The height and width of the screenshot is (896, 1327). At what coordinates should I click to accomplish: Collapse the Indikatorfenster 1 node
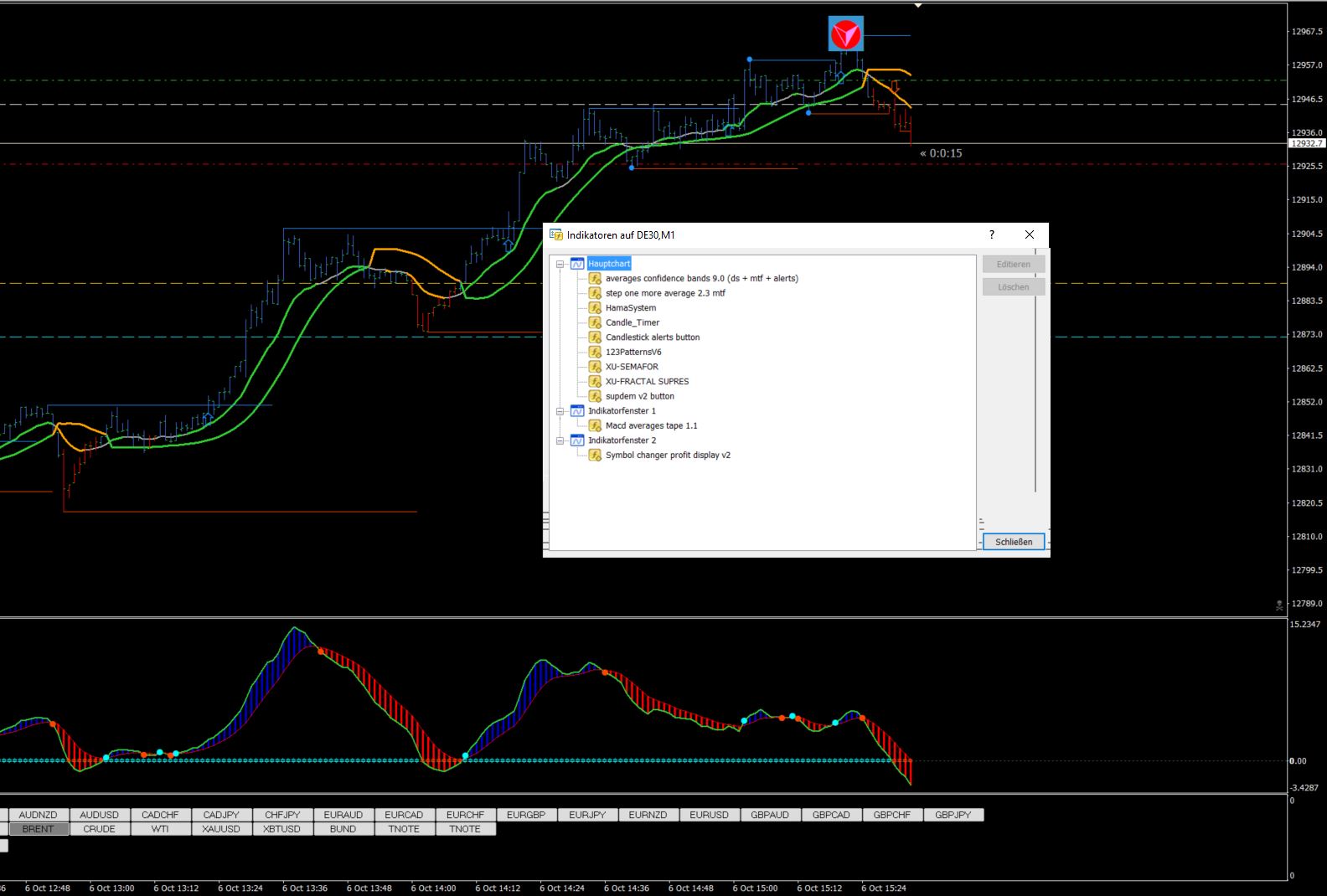tap(560, 411)
